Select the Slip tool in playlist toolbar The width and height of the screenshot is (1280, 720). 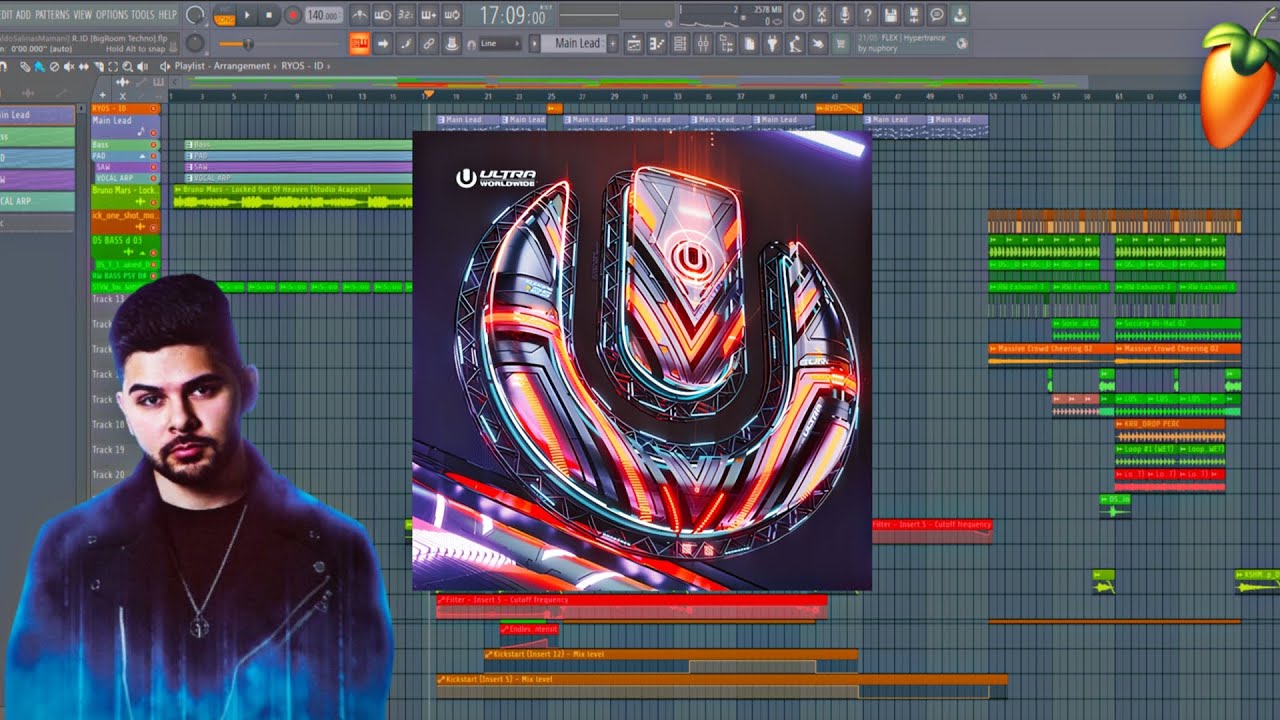[x=84, y=66]
